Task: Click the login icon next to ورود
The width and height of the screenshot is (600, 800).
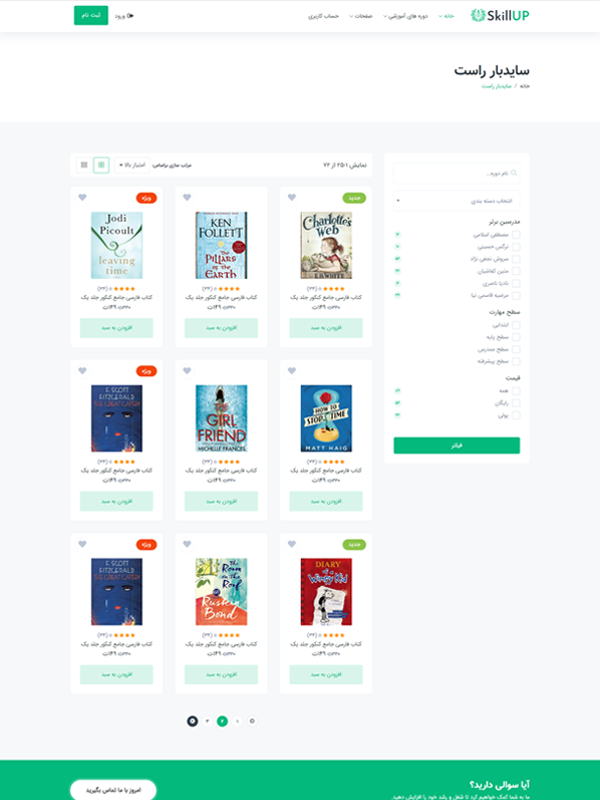Action: coord(131,16)
